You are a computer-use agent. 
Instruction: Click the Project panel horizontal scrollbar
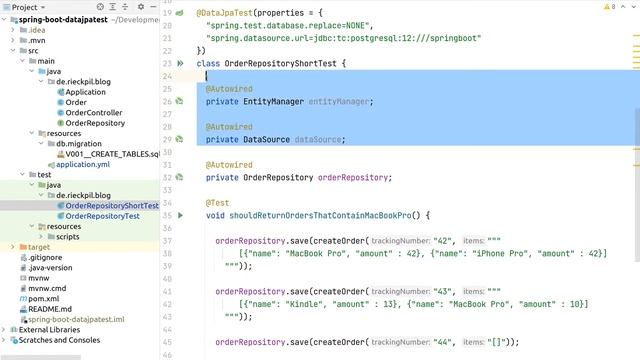click(x=40, y=357)
